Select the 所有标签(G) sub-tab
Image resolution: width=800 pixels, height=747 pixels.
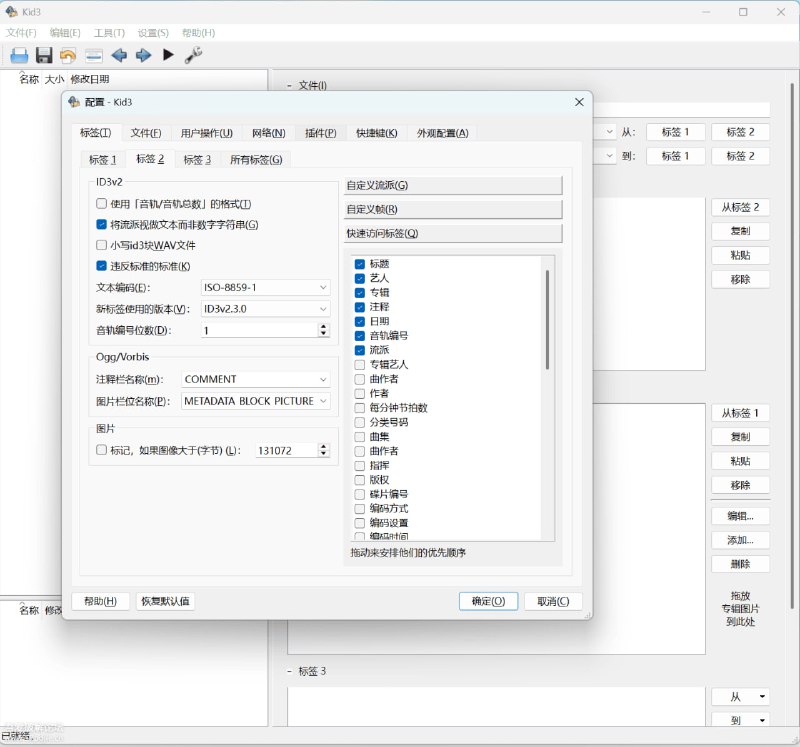pyautogui.click(x=256, y=160)
